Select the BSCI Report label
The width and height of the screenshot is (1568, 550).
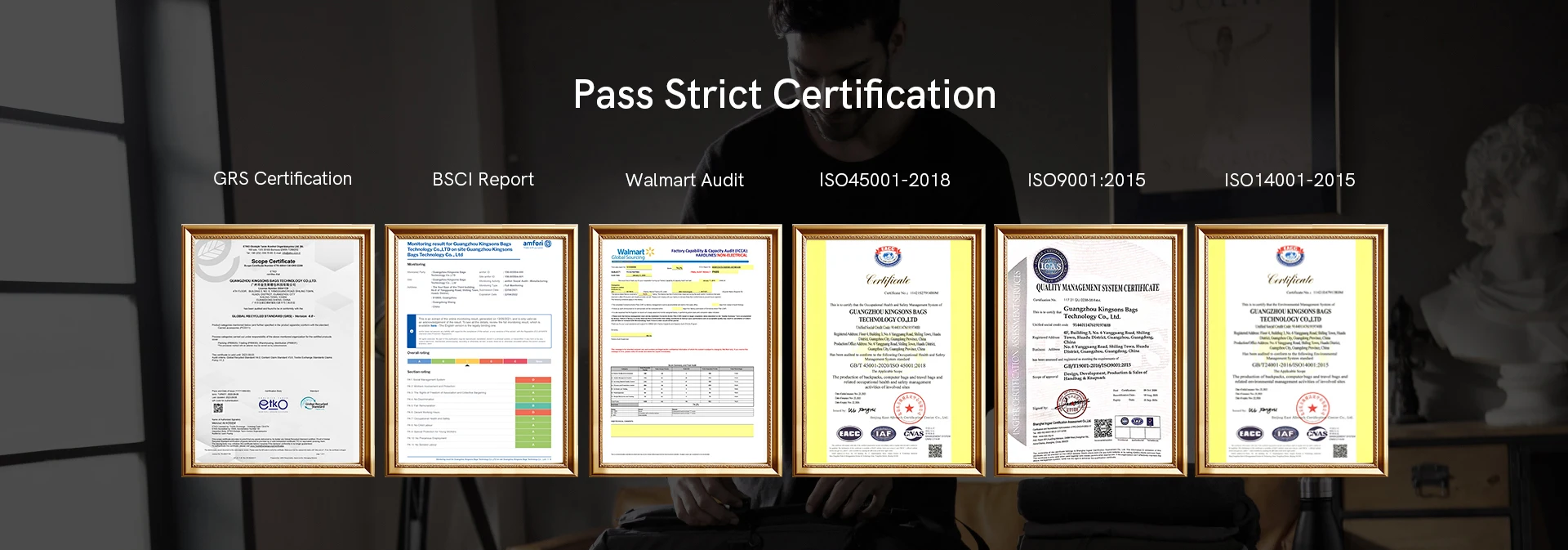tap(483, 180)
